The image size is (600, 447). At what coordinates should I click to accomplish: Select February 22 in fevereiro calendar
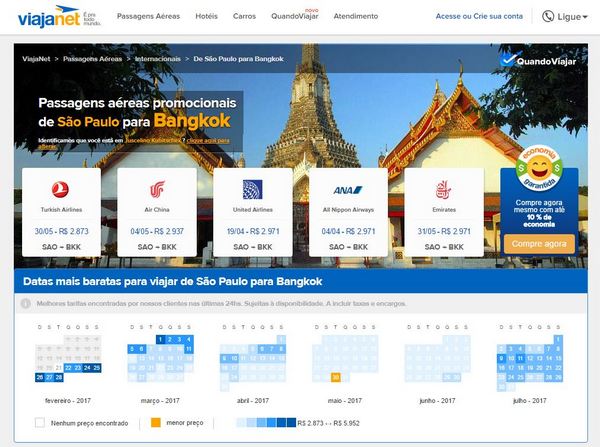click(x=68, y=368)
